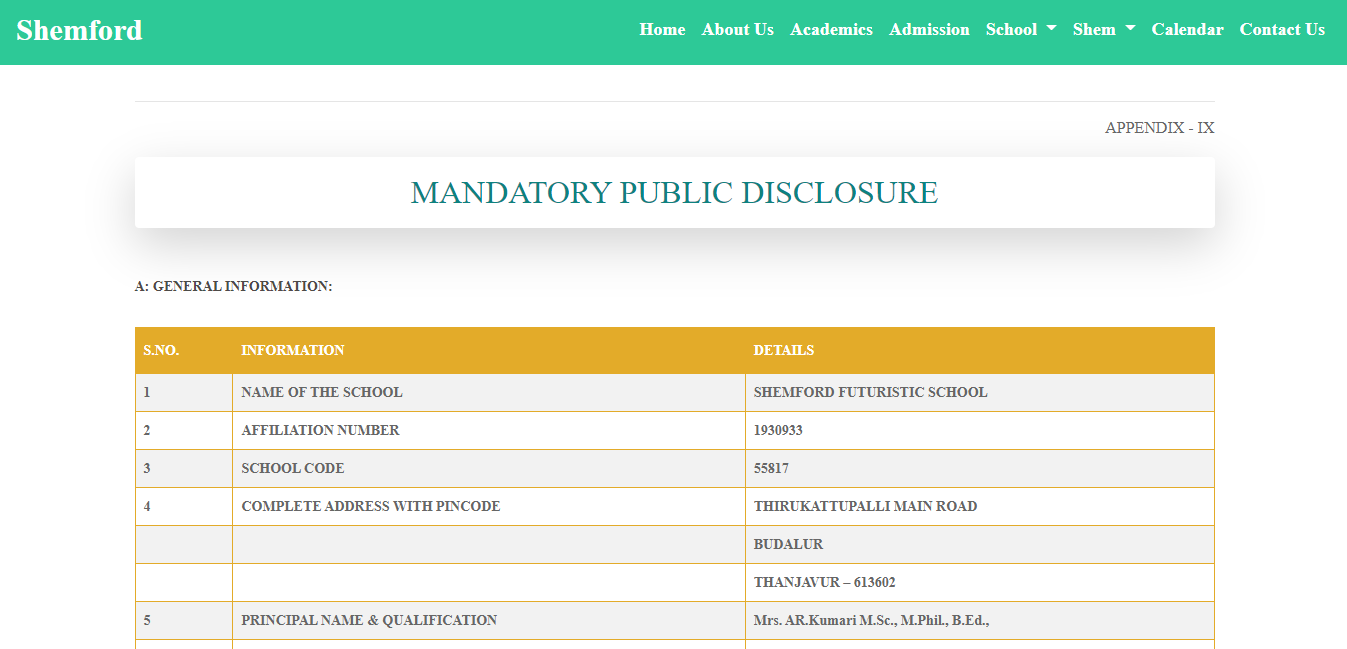Click the A: GENERAL INFORMATION heading

pyautogui.click(x=233, y=286)
